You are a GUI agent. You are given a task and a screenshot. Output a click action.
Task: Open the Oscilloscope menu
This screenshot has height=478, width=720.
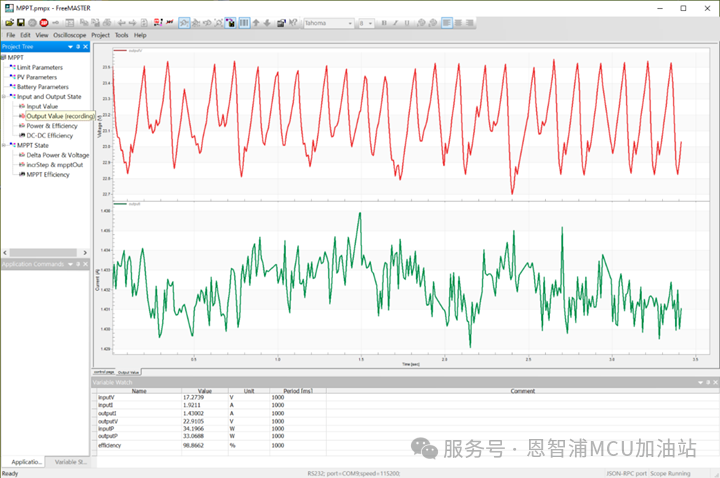tap(69, 35)
